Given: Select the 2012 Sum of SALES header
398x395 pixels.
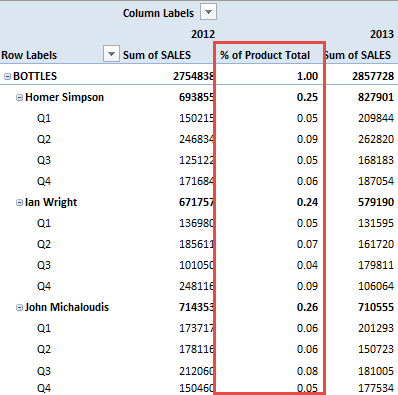Looking at the screenshot, I should pos(157,55).
